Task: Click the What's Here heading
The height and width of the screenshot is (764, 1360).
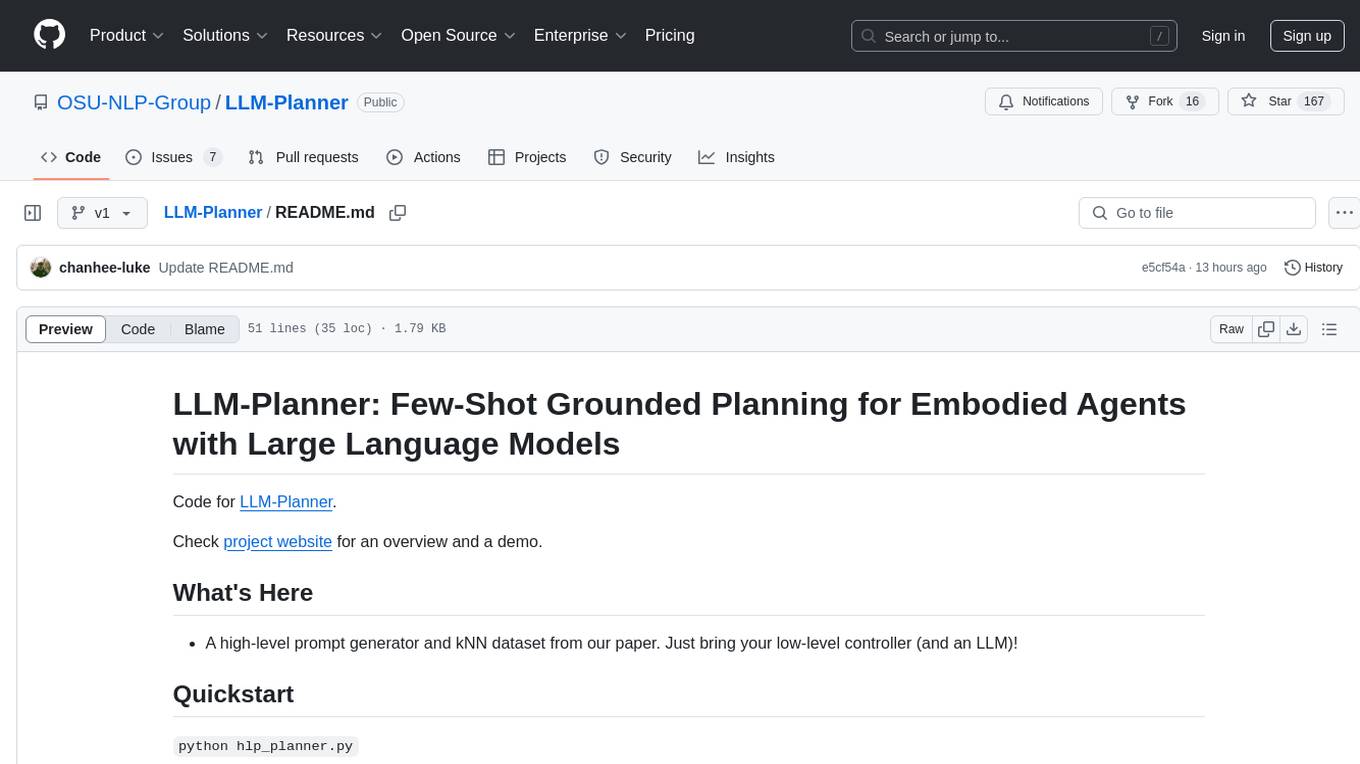Action: tap(243, 592)
